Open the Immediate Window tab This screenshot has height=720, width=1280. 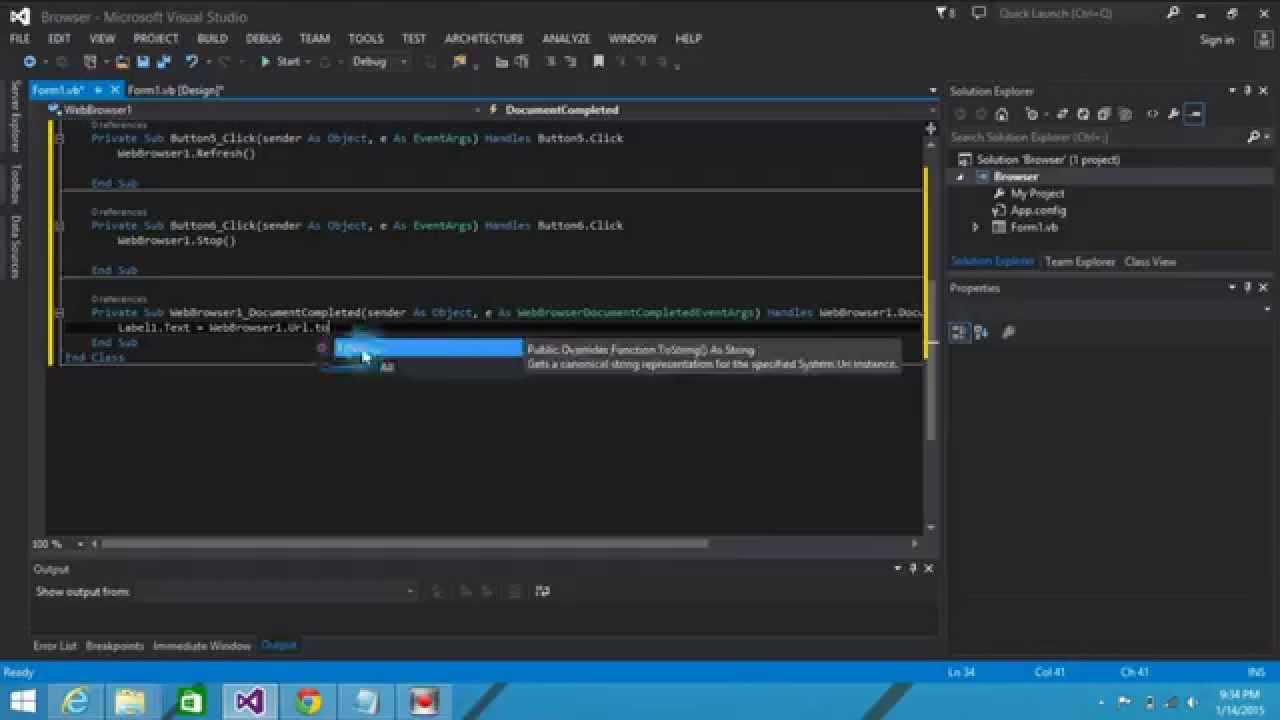pos(202,646)
